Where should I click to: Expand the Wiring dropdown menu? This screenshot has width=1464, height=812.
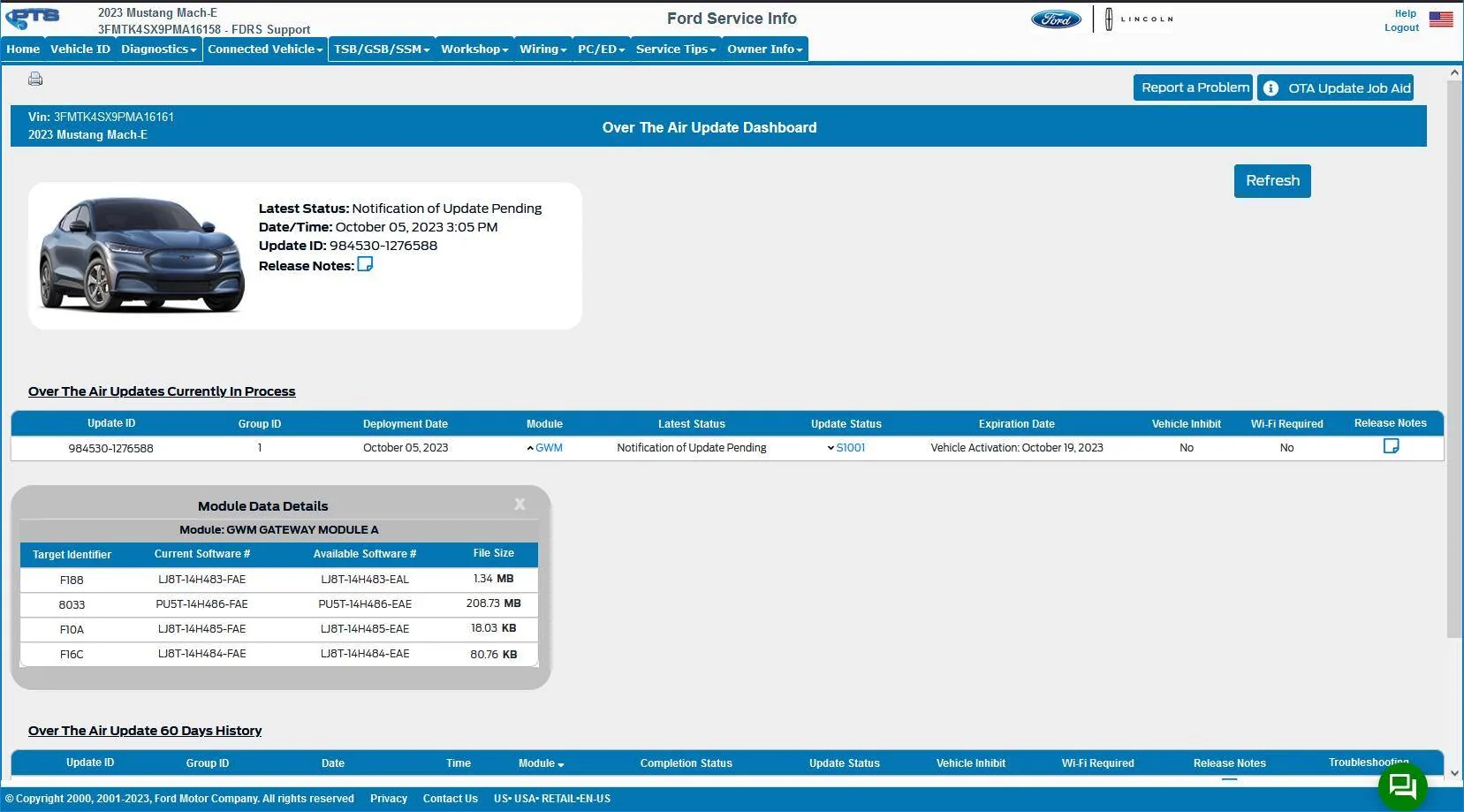pos(543,49)
